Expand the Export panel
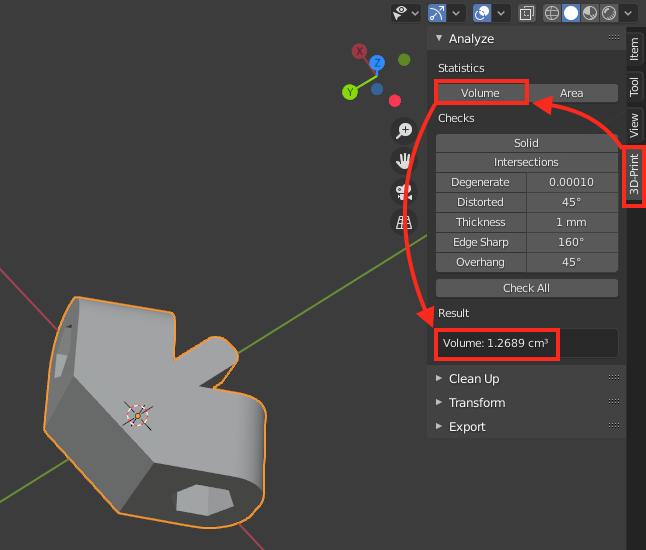Viewport: 646px width, 550px height. pyautogui.click(x=467, y=427)
